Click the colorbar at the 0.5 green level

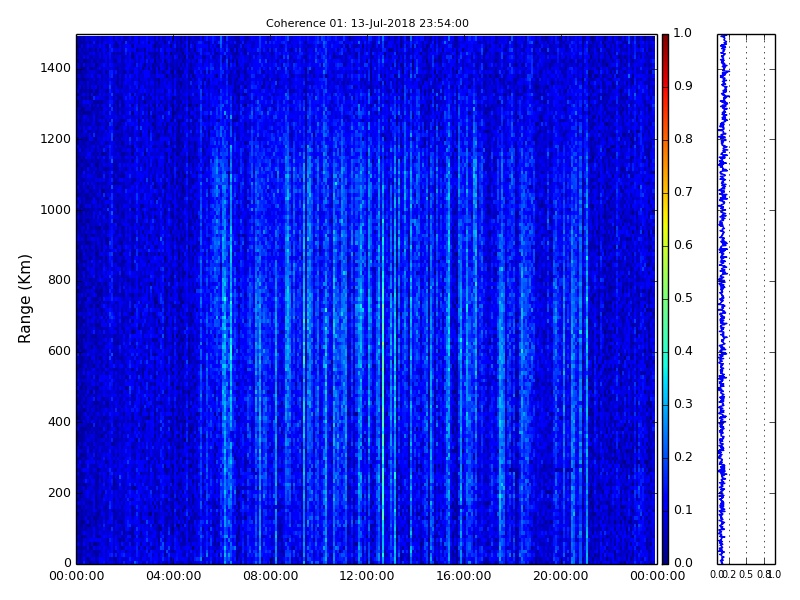pyautogui.click(x=665, y=299)
